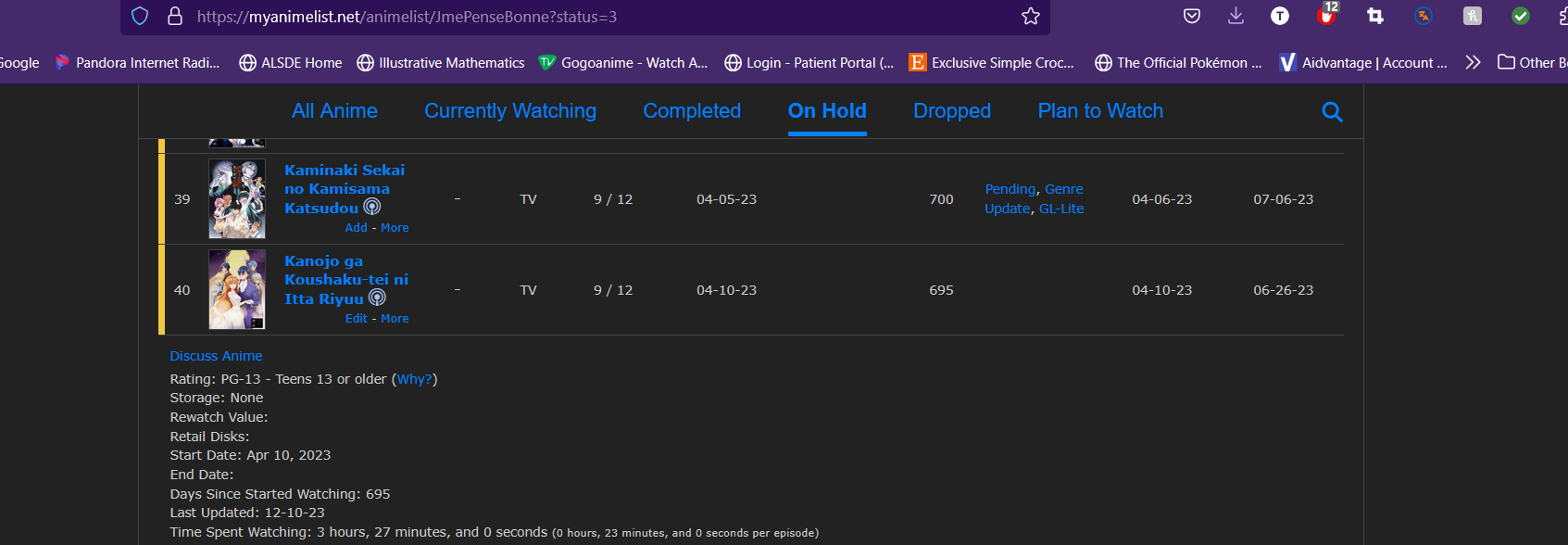The height and width of the screenshot is (545, 1568).
Task: Open the Firefox downloads arrow icon
Action: point(1236,16)
